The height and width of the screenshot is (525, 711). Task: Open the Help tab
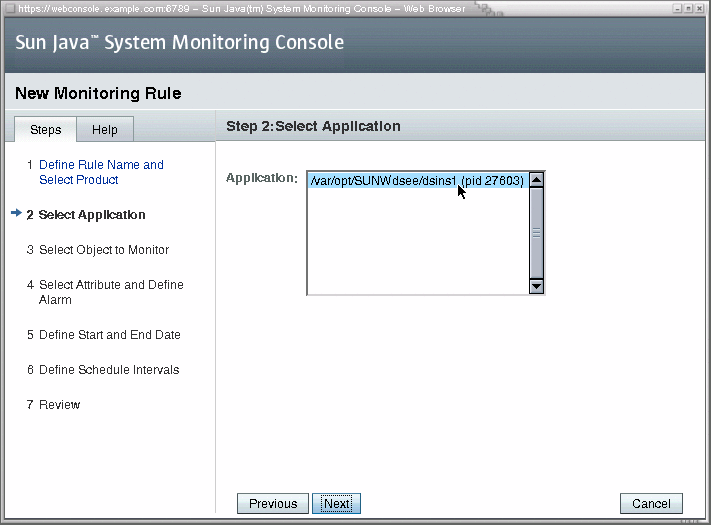tap(105, 130)
